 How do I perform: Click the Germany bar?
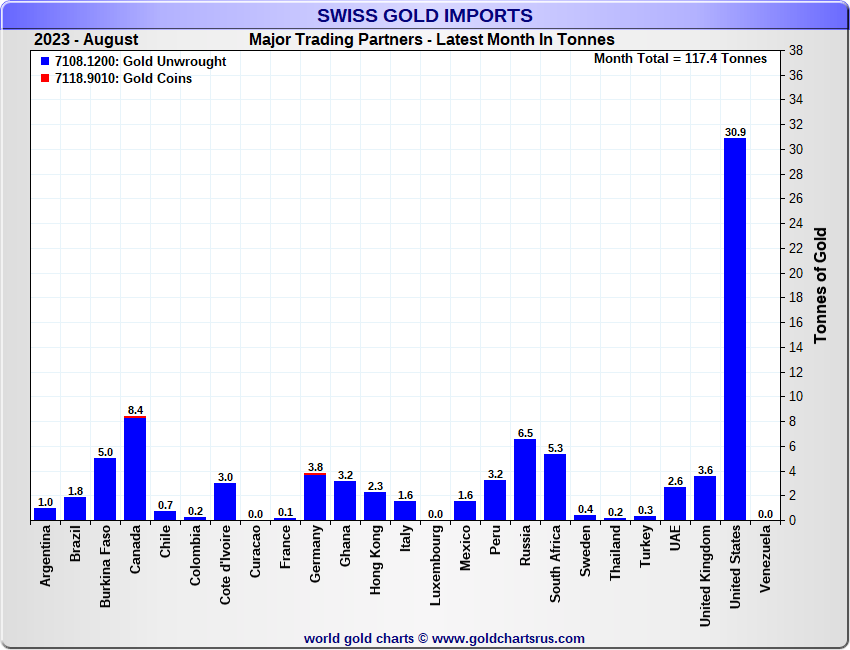tap(315, 497)
